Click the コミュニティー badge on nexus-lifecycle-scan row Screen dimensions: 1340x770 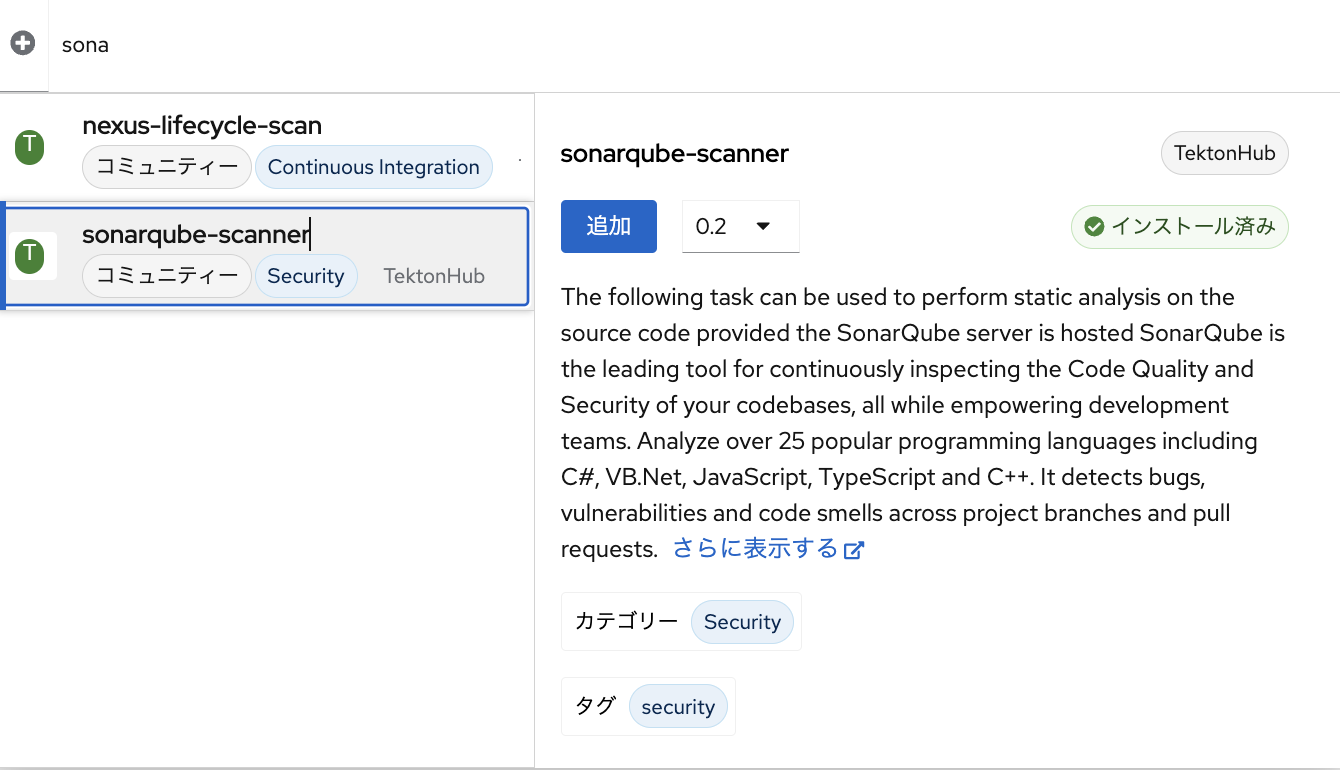[167, 167]
